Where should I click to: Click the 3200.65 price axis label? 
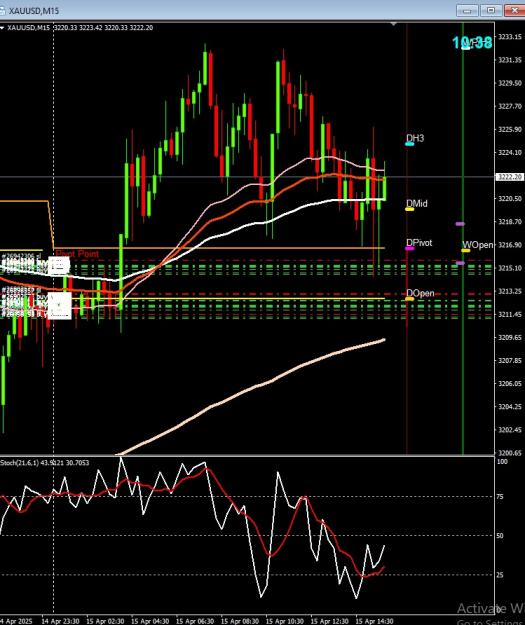tap(510, 453)
